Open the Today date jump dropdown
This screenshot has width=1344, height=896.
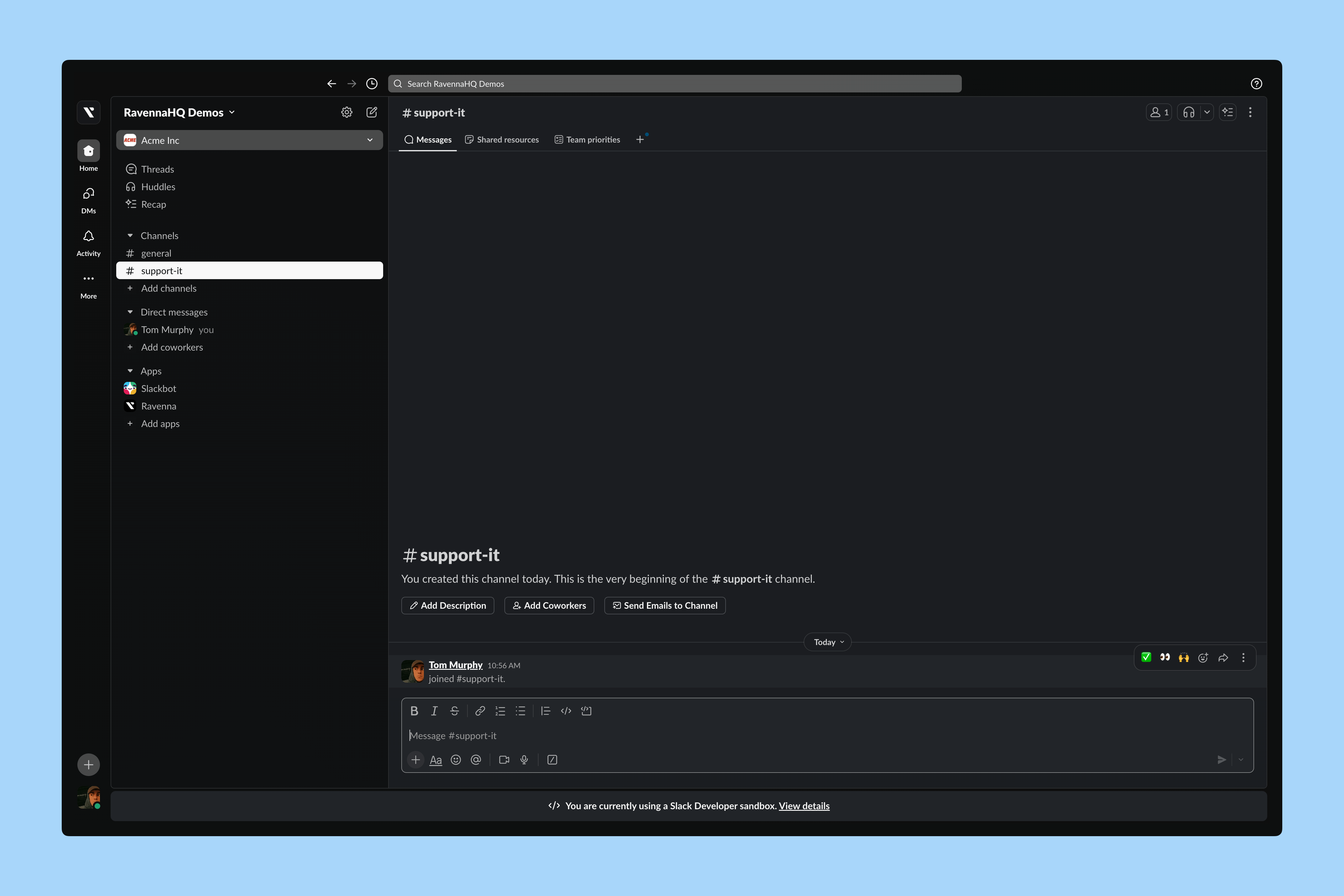tap(827, 642)
